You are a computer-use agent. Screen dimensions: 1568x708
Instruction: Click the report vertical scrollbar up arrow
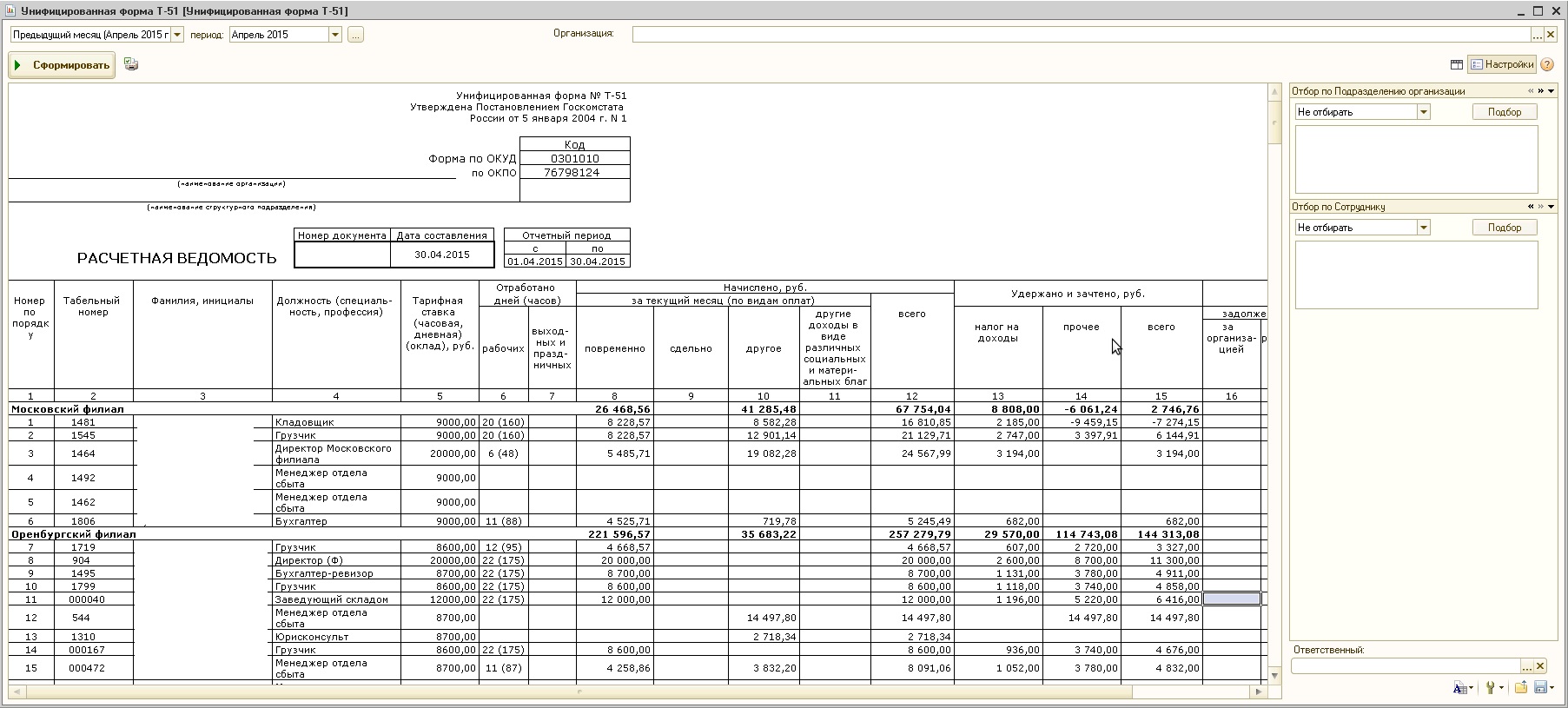coord(1275,92)
